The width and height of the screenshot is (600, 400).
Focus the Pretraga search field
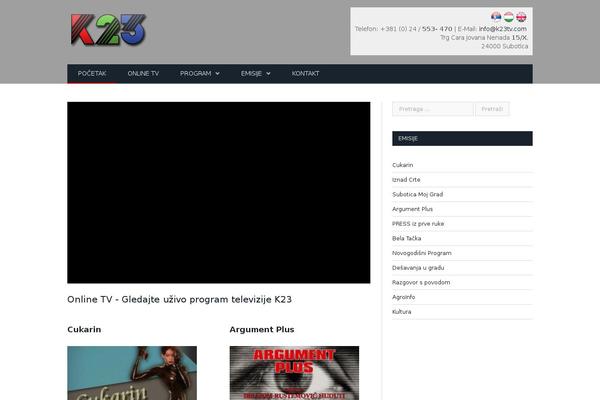click(x=433, y=109)
